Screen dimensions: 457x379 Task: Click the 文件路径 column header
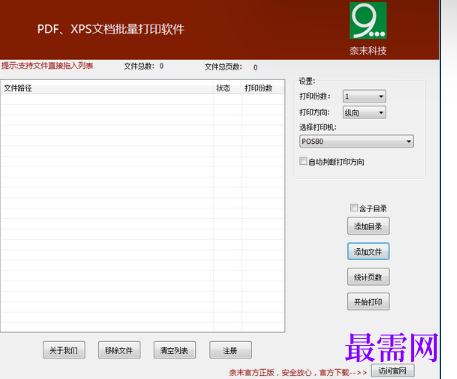(107, 88)
